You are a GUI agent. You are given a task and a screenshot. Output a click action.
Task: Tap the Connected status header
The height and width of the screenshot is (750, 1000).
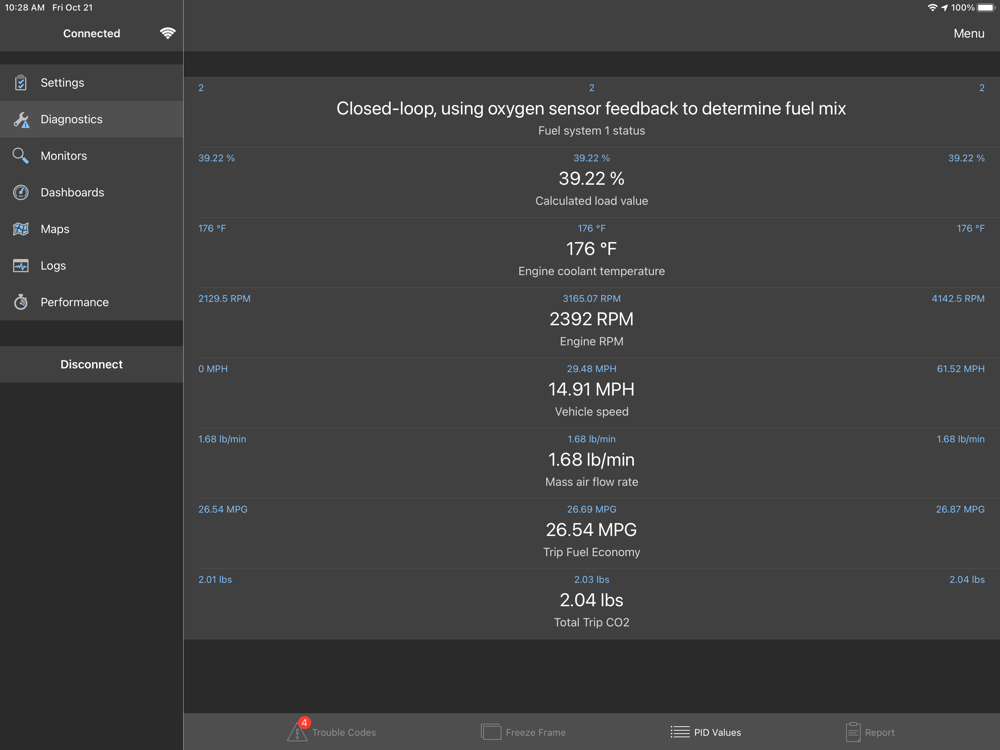[91, 33]
